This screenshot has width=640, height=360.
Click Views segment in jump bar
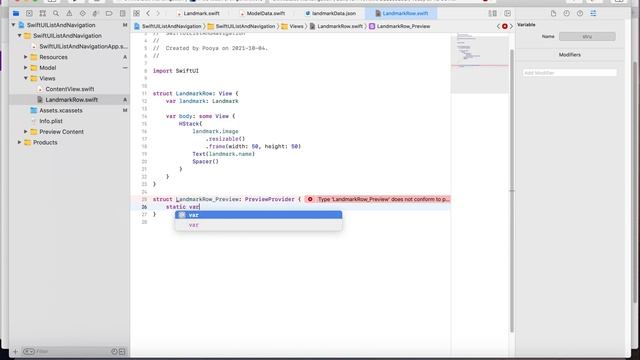point(293,26)
